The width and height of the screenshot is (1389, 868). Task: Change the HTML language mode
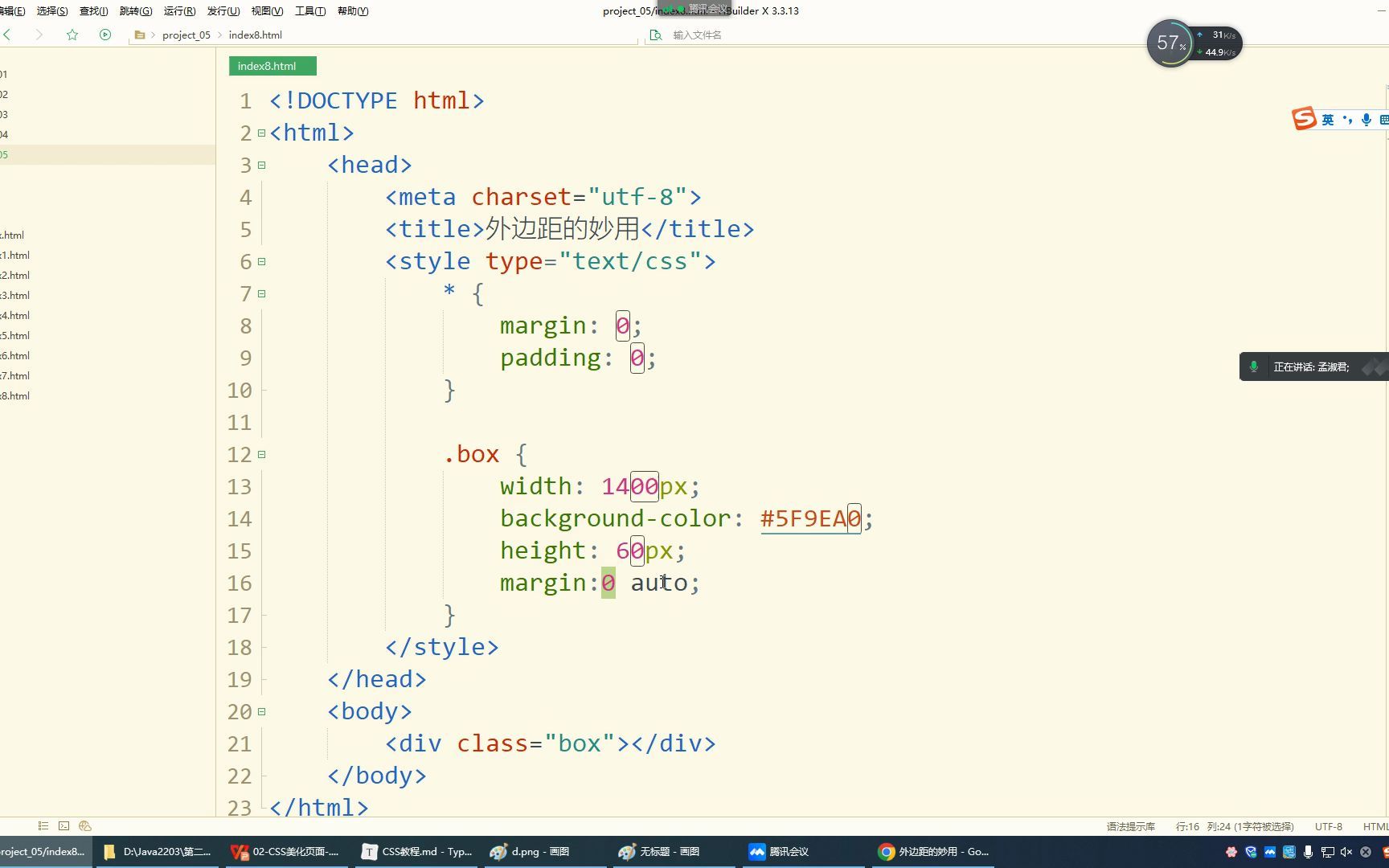click(1375, 826)
